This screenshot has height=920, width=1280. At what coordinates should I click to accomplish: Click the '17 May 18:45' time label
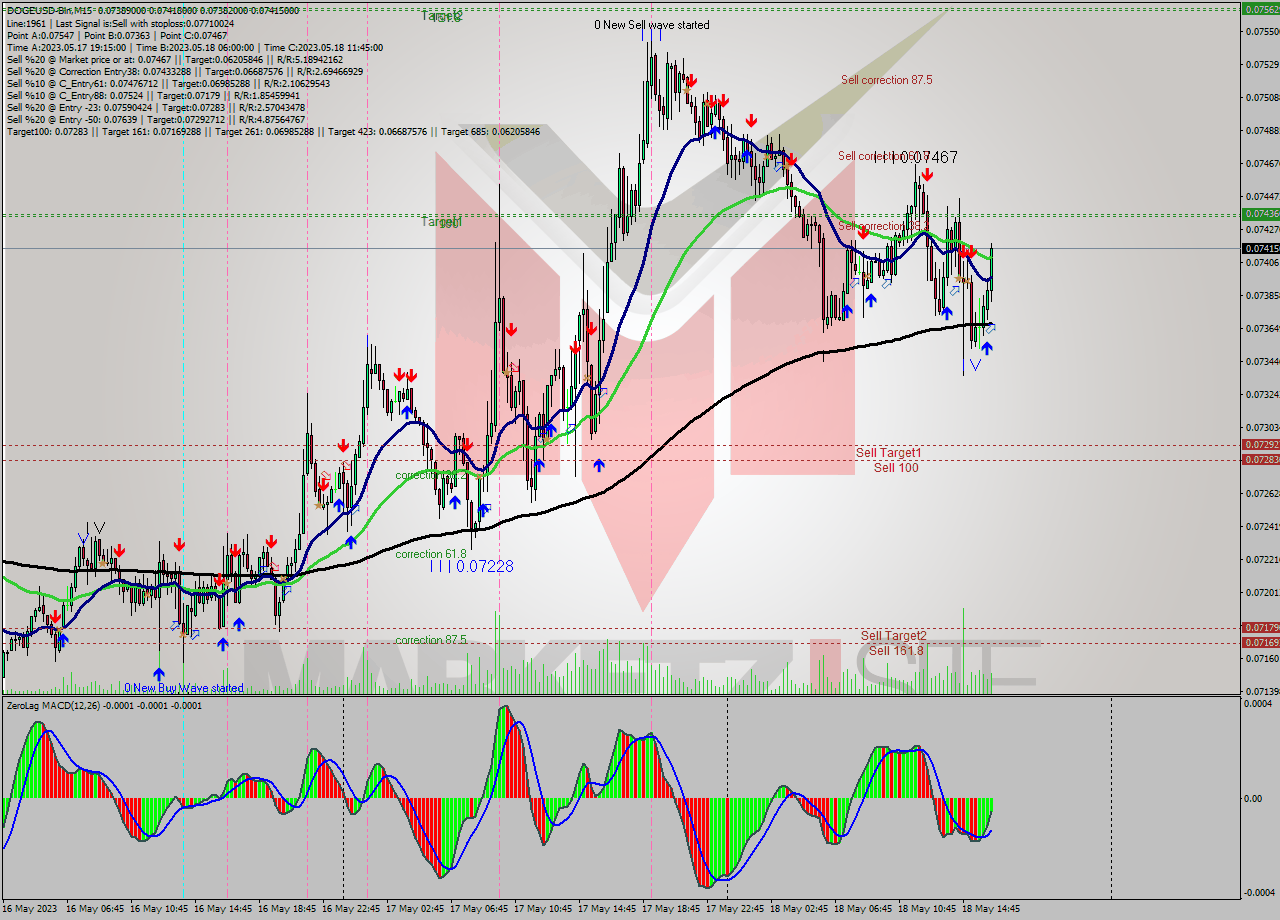[671, 909]
